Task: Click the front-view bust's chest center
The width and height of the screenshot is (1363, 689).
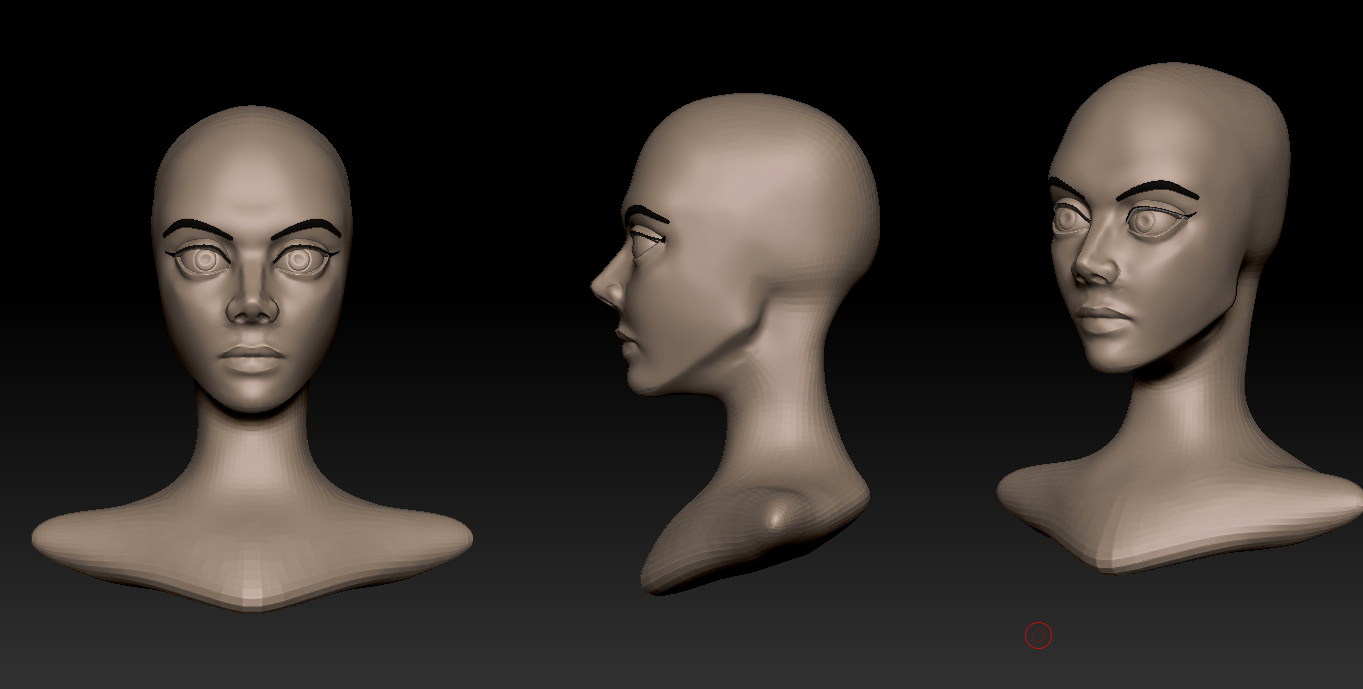Action: coord(253,560)
